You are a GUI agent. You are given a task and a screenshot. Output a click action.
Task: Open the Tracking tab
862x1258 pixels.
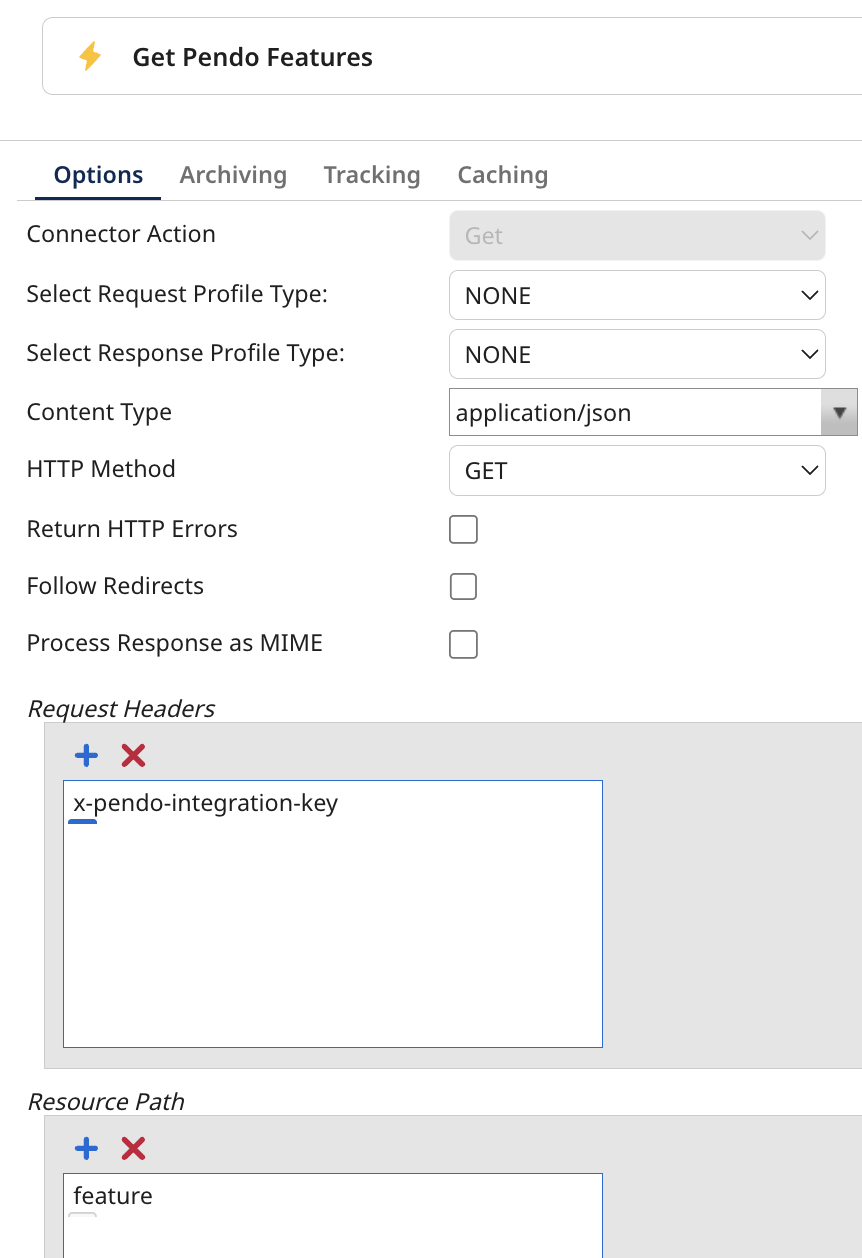[372, 175]
